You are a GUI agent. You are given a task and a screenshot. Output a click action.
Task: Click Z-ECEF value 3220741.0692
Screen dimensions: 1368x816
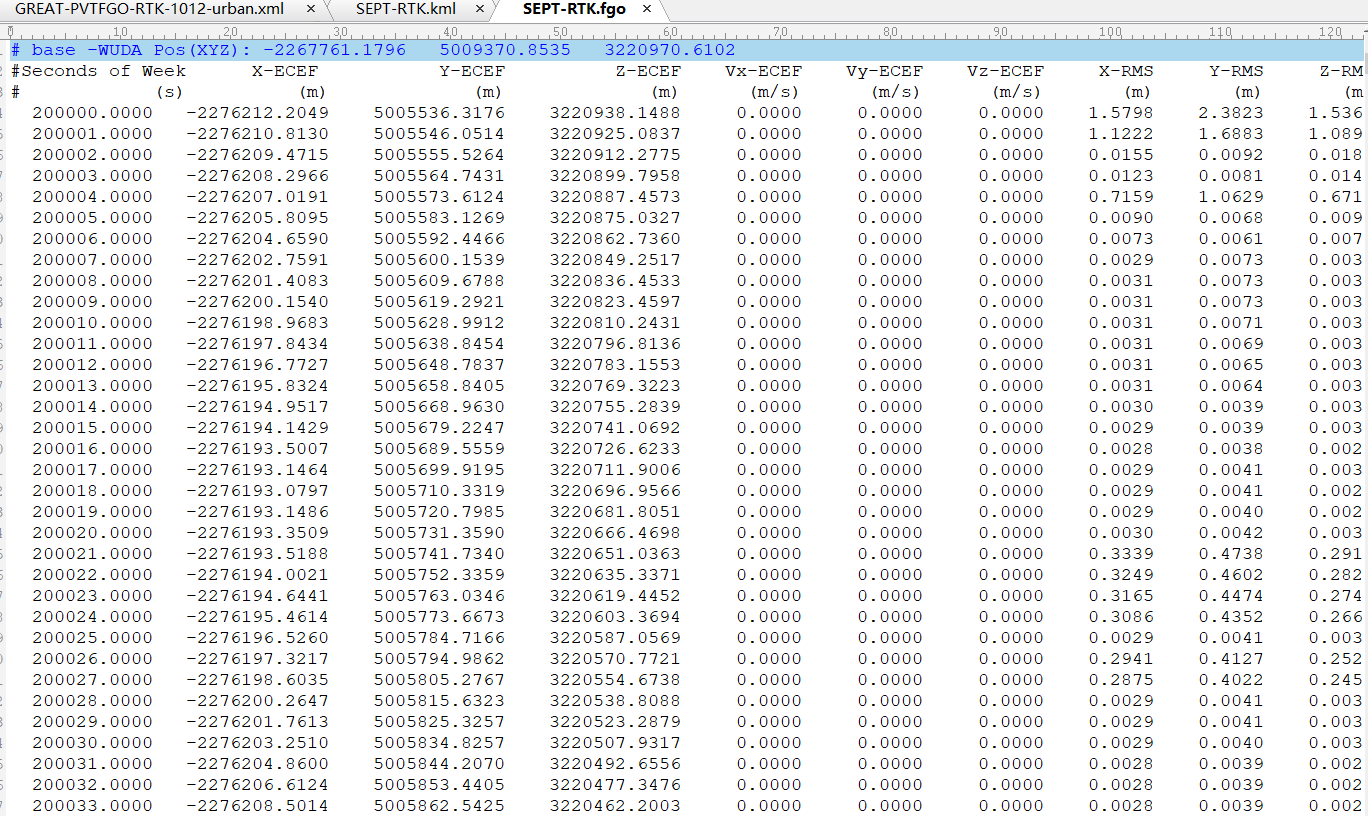615,428
